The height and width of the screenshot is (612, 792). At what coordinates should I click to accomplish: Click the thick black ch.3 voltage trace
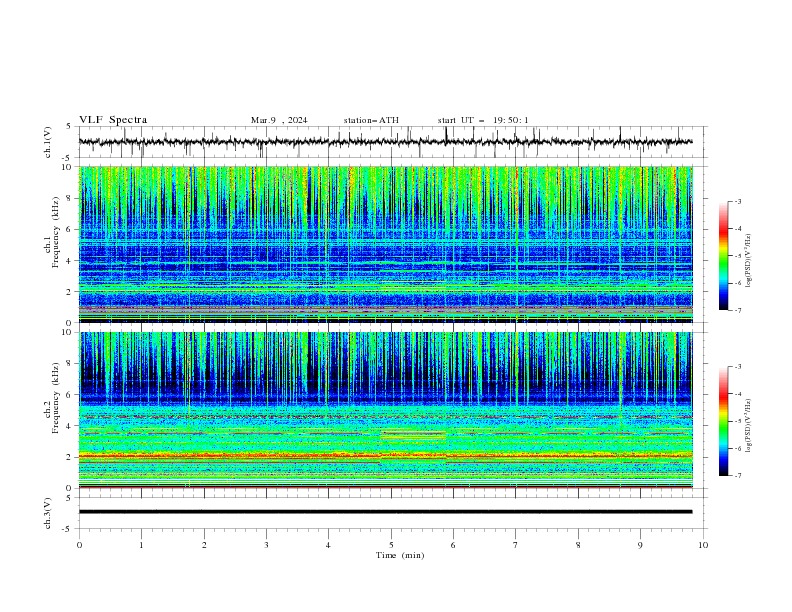tap(385, 512)
